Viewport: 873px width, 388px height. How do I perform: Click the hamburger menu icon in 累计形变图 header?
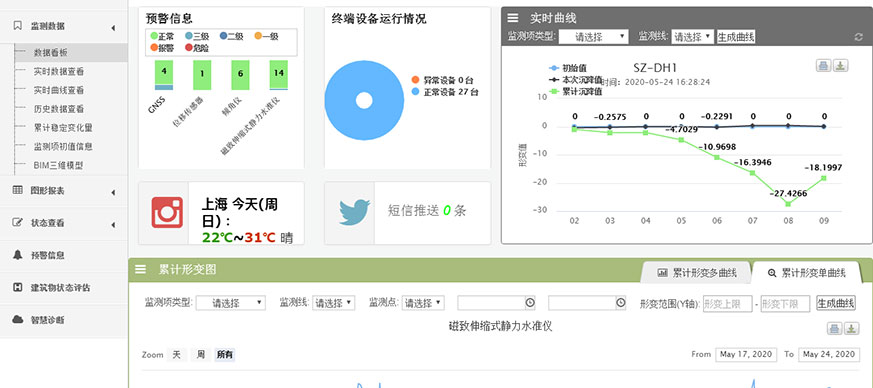[x=141, y=270]
